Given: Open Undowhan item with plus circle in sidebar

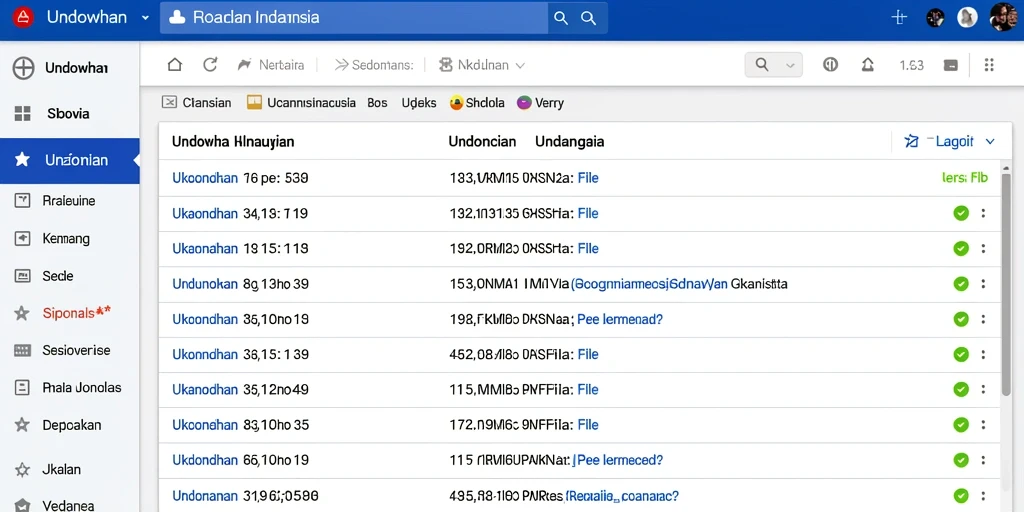Looking at the screenshot, I should (69, 68).
